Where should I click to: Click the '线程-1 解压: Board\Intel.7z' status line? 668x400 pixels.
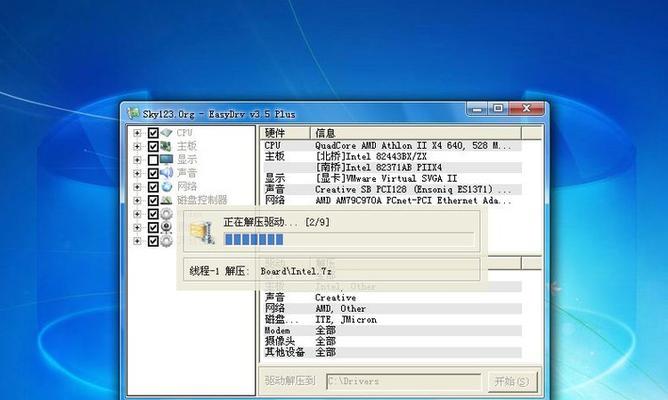pos(260,271)
